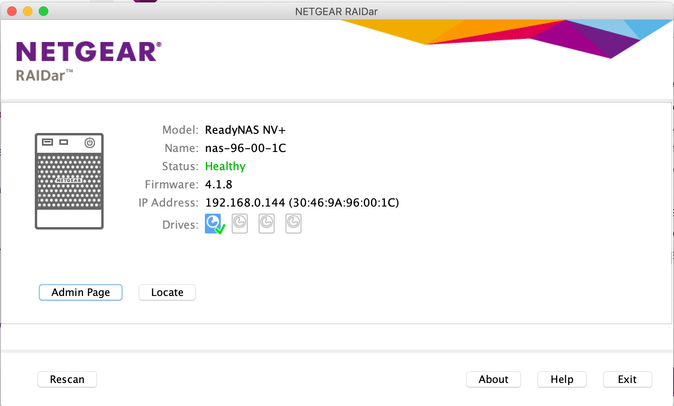Minimize the window with the yellow button
674x406 pixels.
(28, 10)
